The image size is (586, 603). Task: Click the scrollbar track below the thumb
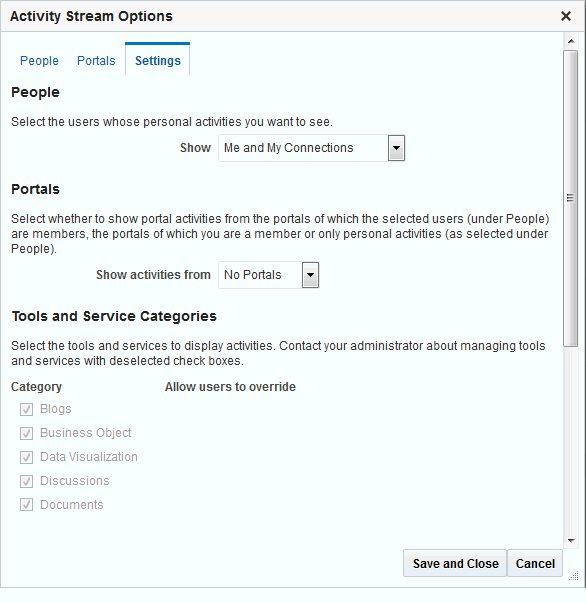click(x=571, y=440)
